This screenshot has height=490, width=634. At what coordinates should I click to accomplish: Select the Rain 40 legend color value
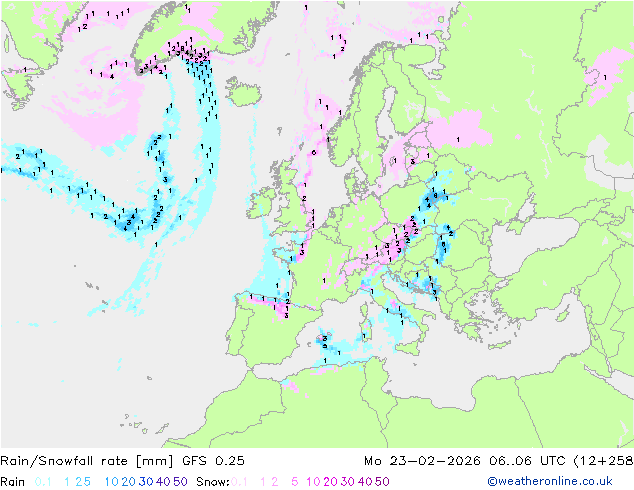coord(163,482)
